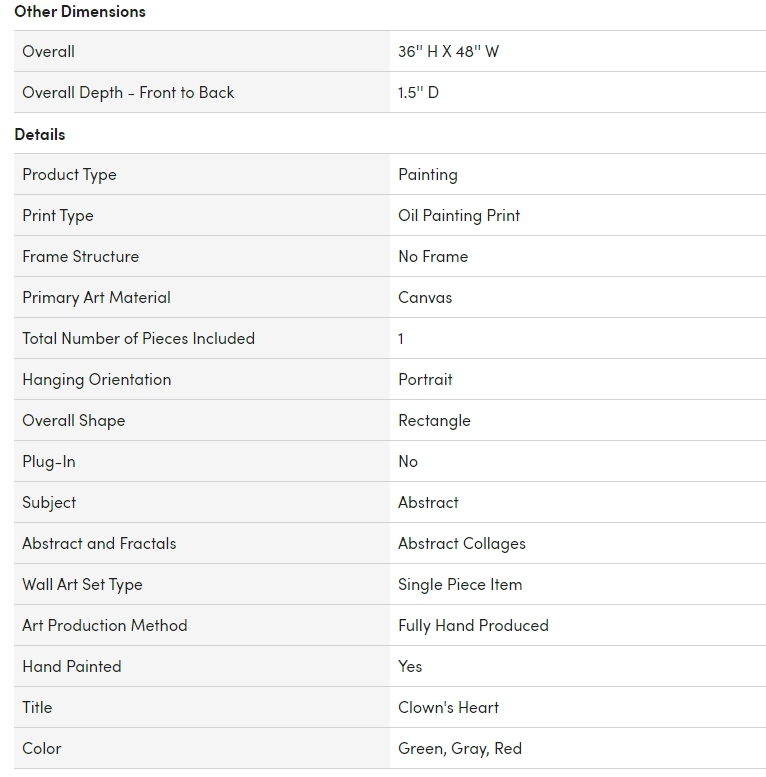Viewport: 766px width, 777px height.
Task: Select the Clown's Heart title value
Action: pos(448,708)
